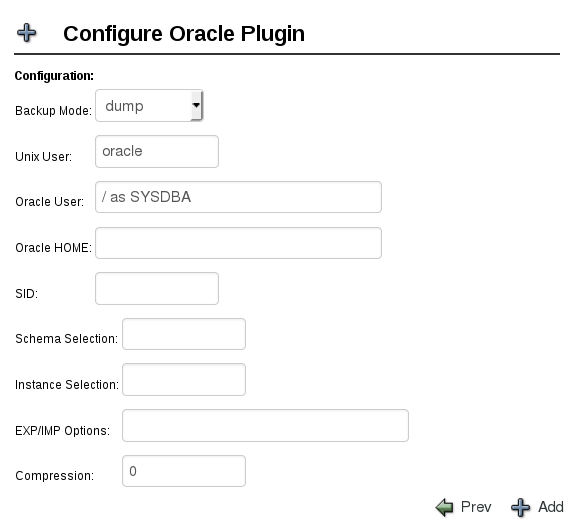The width and height of the screenshot is (575, 527).
Task: Click the green Prev arrow icon
Action: [x=444, y=508]
